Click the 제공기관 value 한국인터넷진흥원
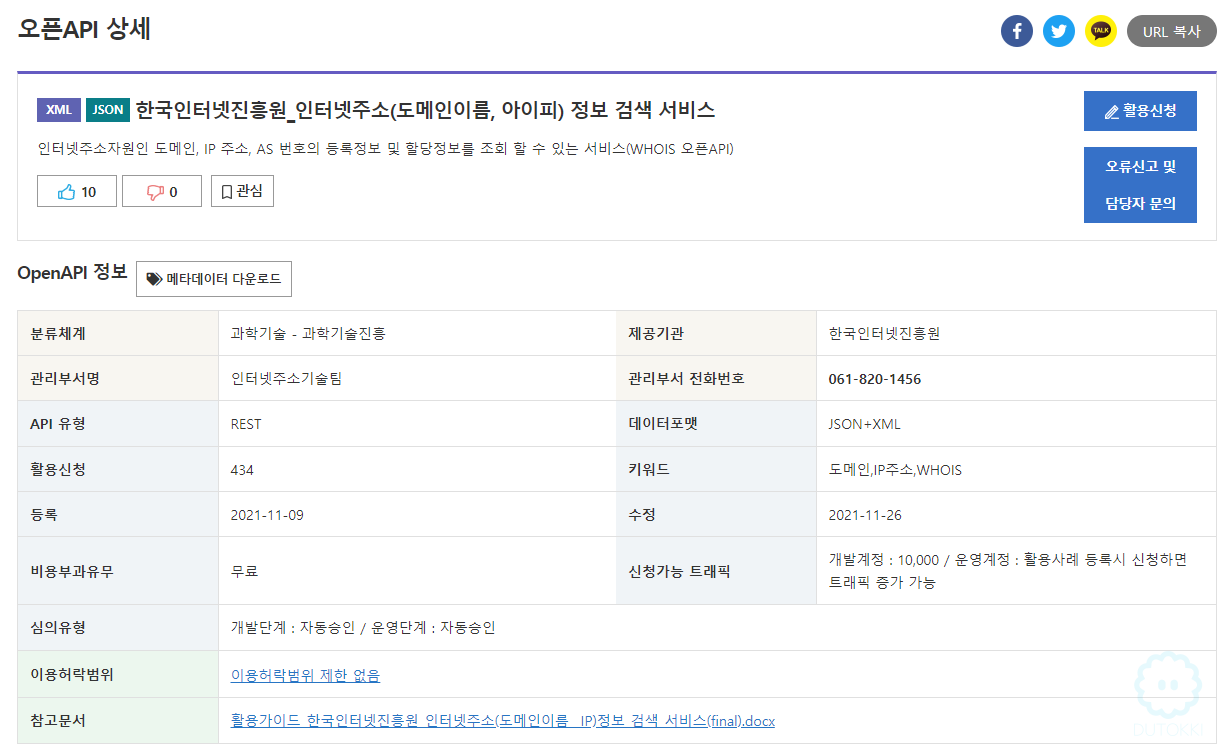The image size is (1228, 755). click(884, 334)
